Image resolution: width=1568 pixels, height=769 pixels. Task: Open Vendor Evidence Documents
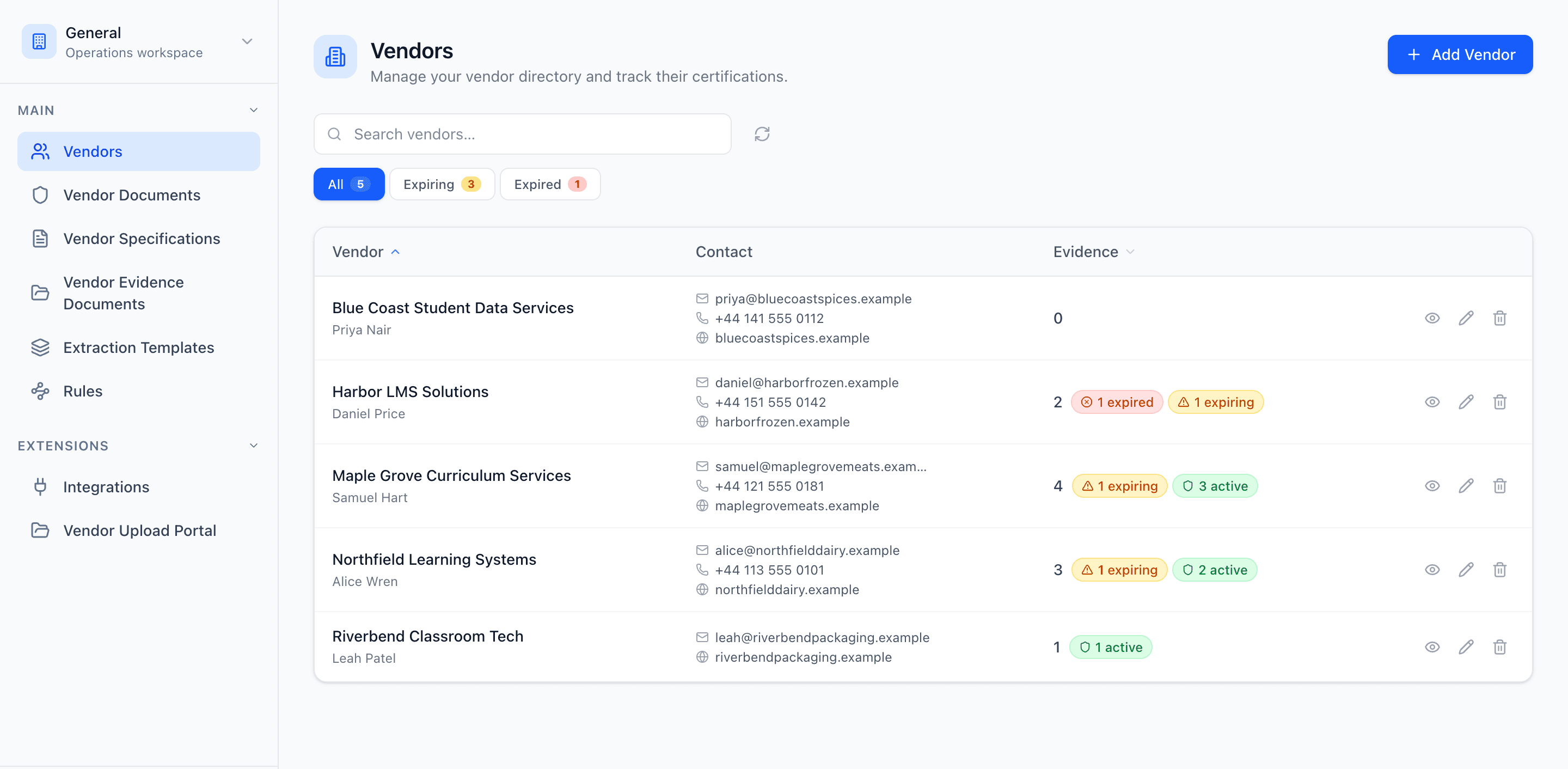pyautogui.click(x=139, y=293)
